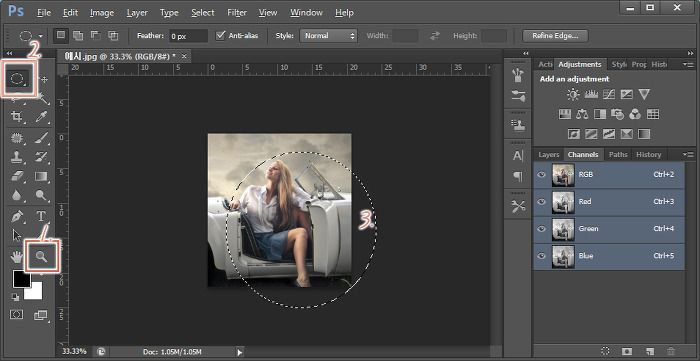Open the tool preset picker arrow
The height and width of the screenshot is (361, 700).
pyautogui.click(x=41, y=36)
